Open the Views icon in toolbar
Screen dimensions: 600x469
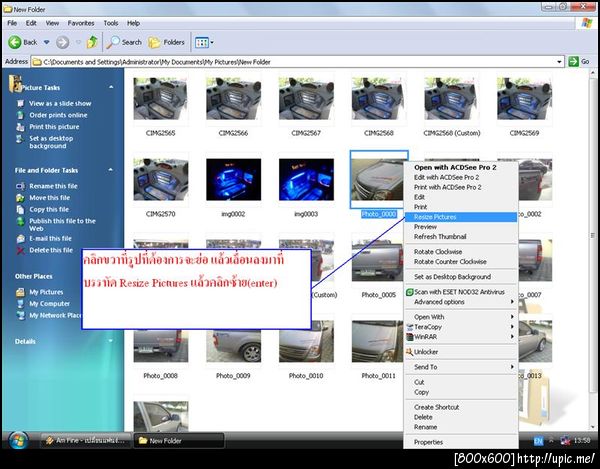202,42
